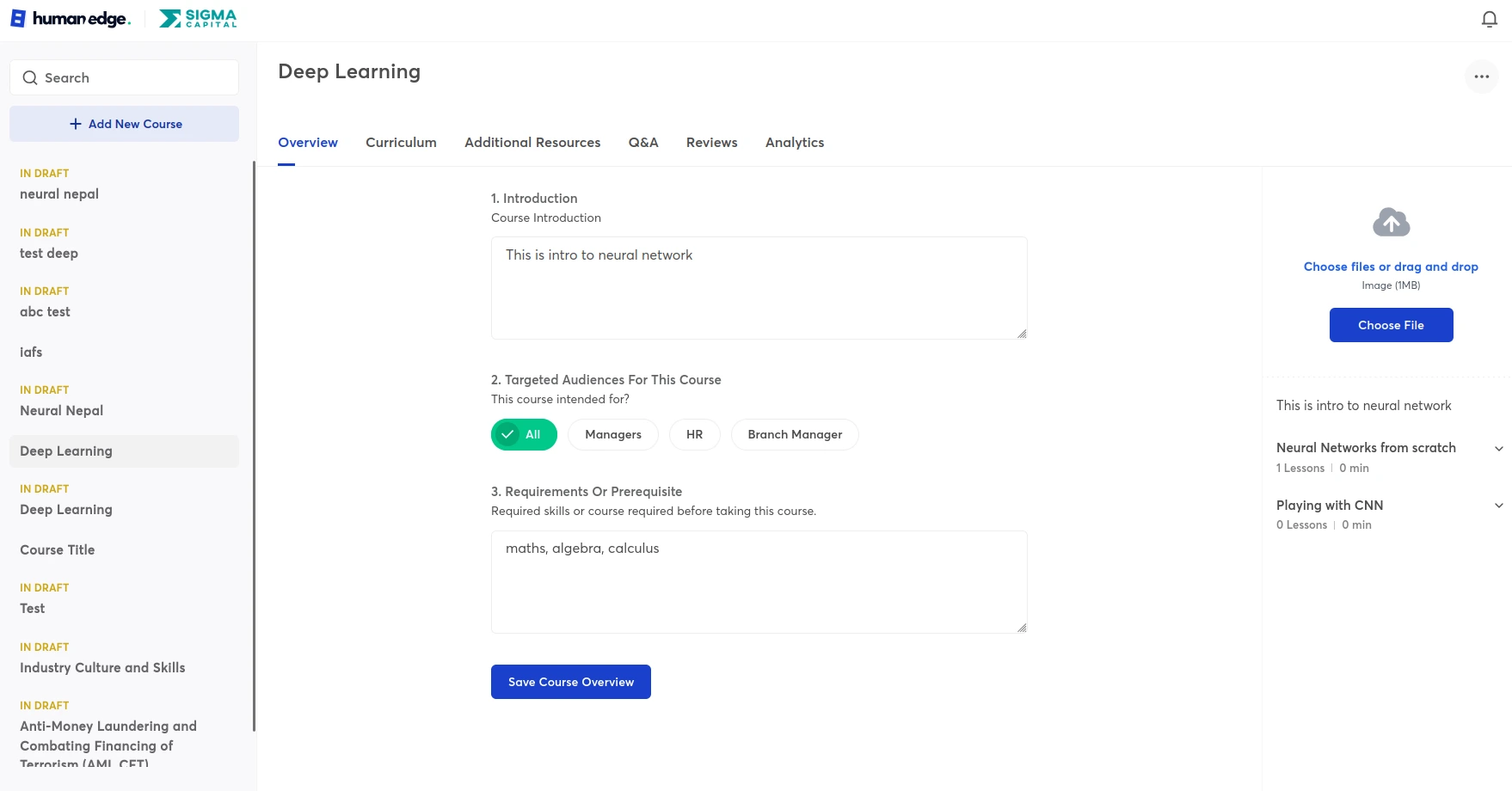This screenshot has height=791, width=1512.
Task: Click the preview text 'This is intro to neural network'
Action: (x=1363, y=406)
